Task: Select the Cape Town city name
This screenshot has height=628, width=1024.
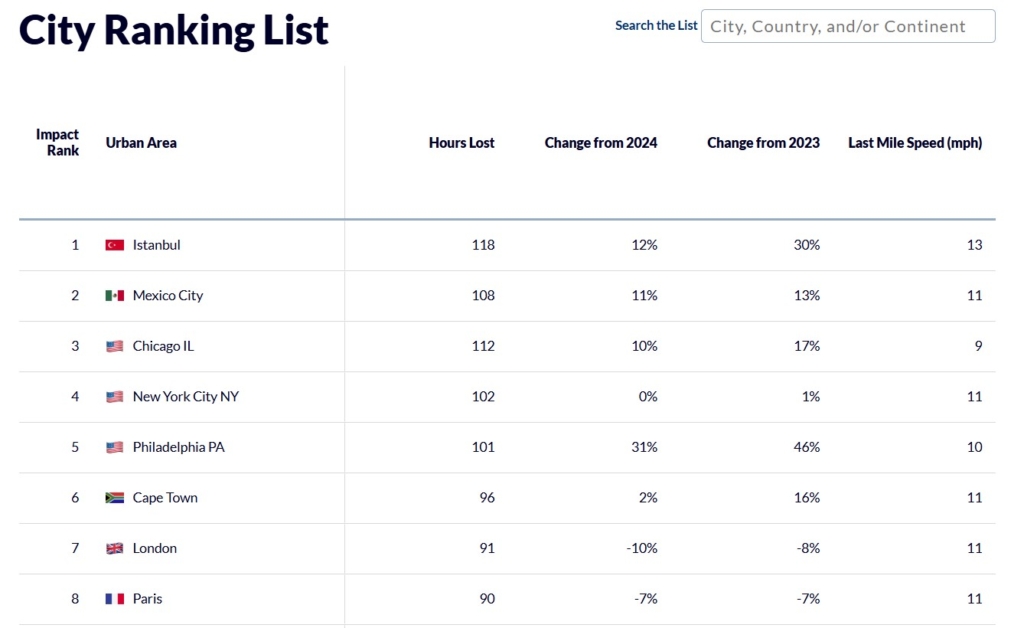Action: 165,498
